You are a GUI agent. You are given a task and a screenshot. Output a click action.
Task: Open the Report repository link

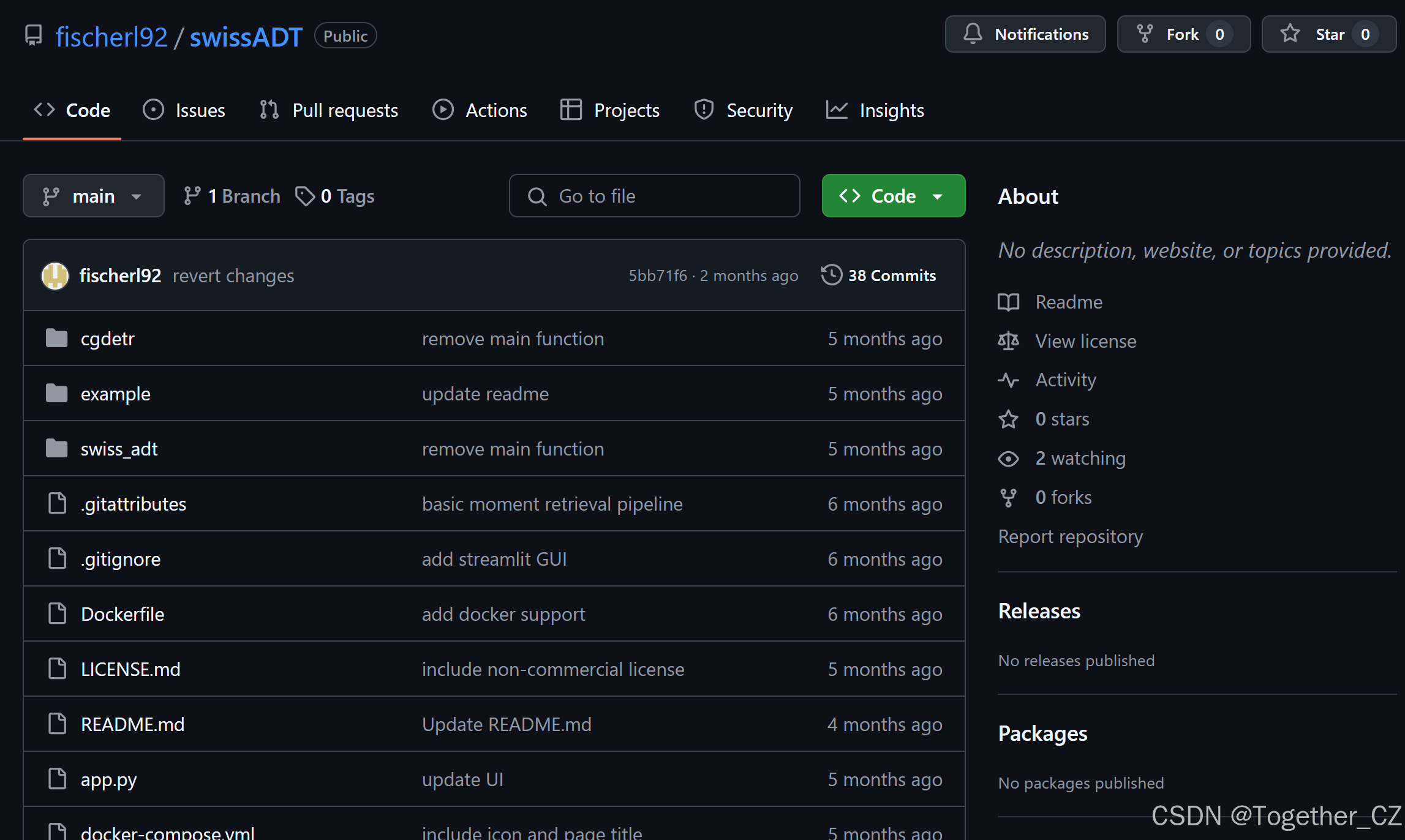tap(1070, 536)
